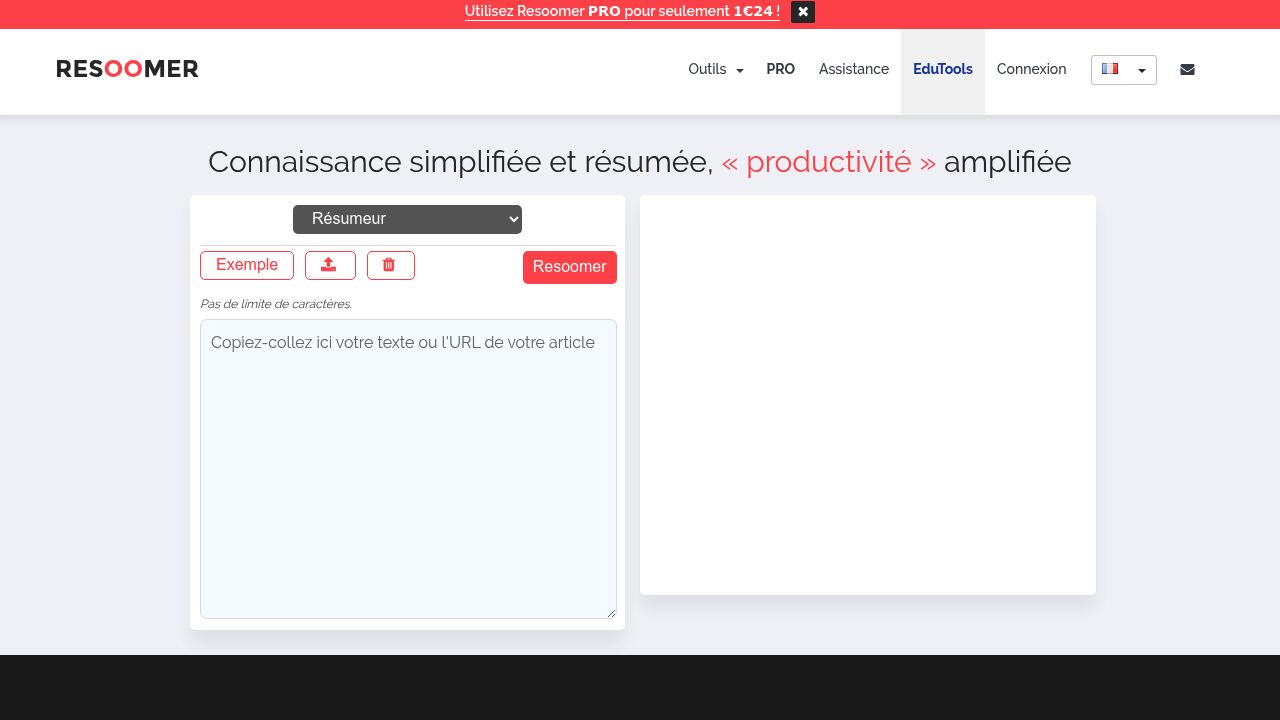Open the Resoomer PRO offer link

point(622,11)
